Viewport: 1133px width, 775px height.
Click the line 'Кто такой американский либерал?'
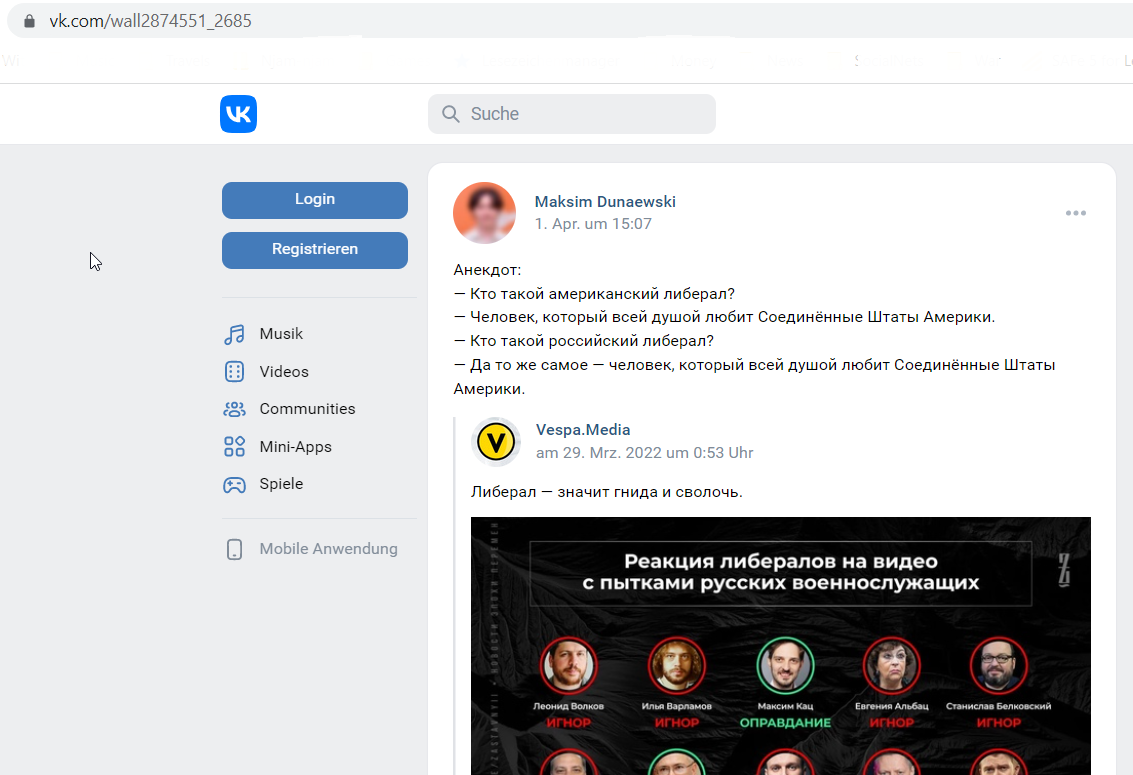(594, 294)
